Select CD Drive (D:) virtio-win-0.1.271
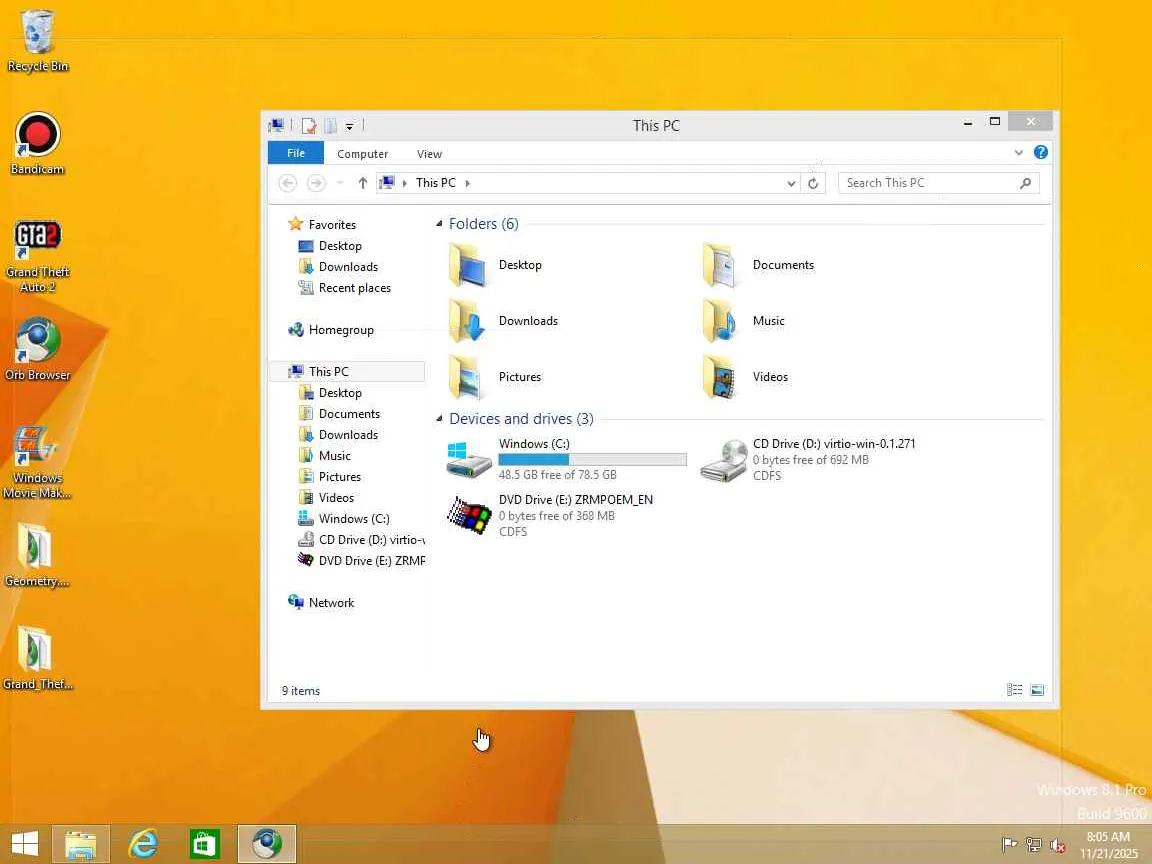Viewport: 1152px width, 864px height. (808, 459)
